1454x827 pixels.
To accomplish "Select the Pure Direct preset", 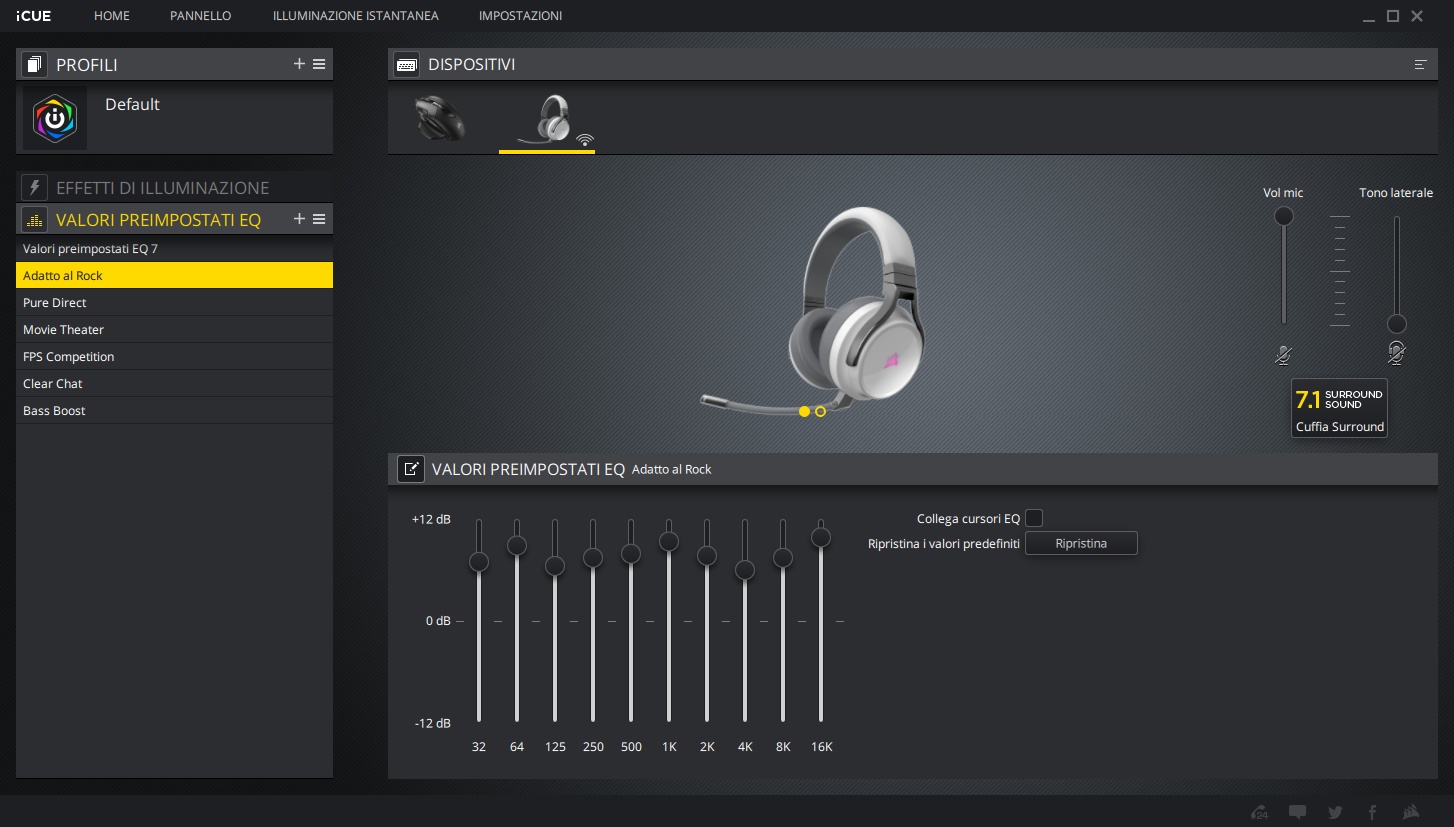I will (174, 303).
